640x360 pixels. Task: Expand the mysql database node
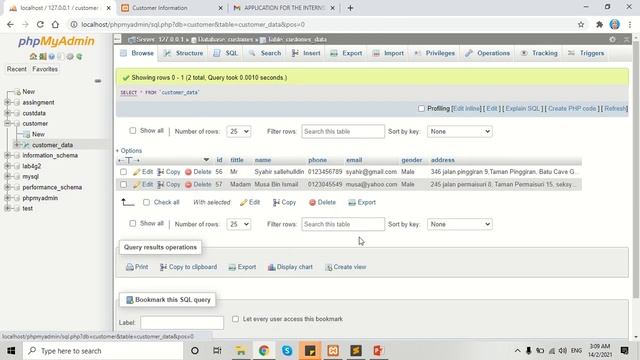pyautogui.click(x=7, y=177)
